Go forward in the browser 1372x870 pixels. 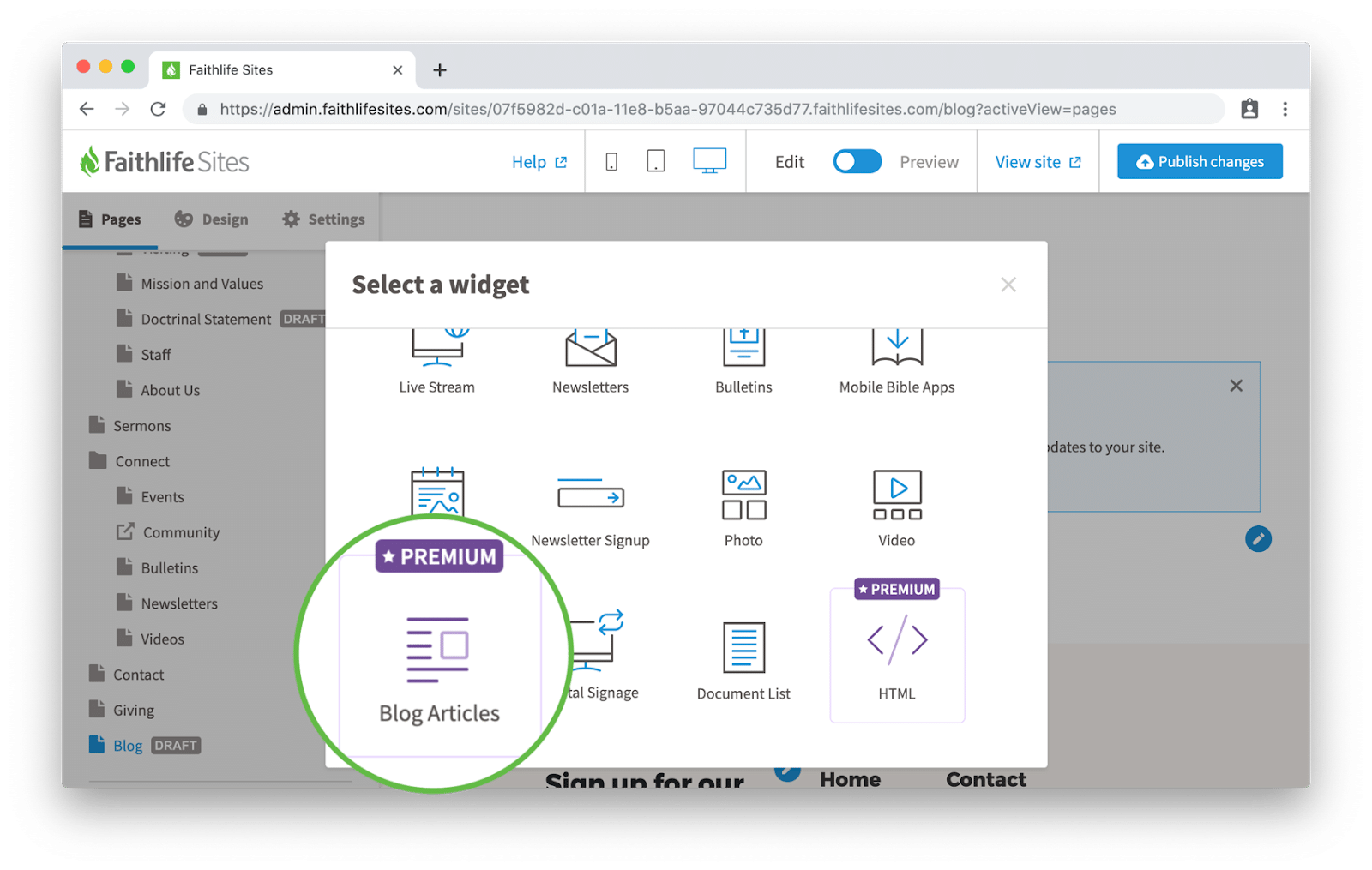[x=122, y=109]
